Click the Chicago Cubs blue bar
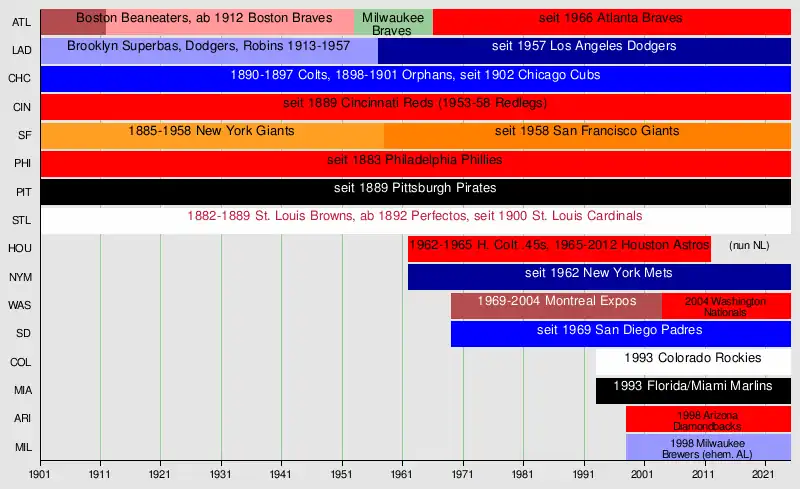 (415, 75)
